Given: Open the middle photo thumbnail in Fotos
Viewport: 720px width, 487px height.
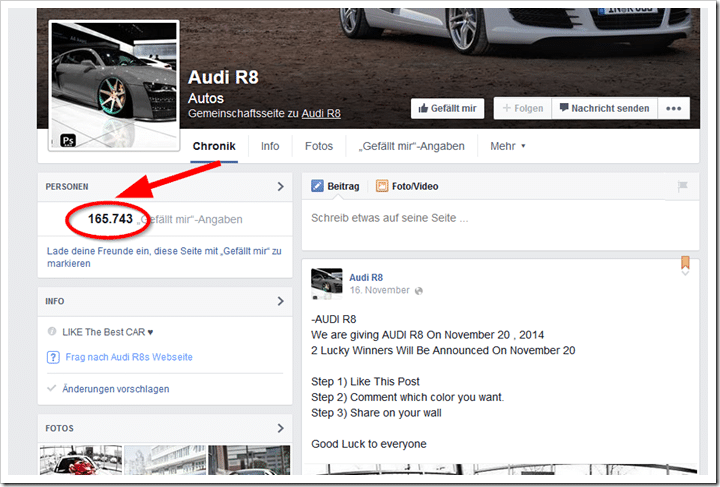Looking at the screenshot, I should click(165, 459).
